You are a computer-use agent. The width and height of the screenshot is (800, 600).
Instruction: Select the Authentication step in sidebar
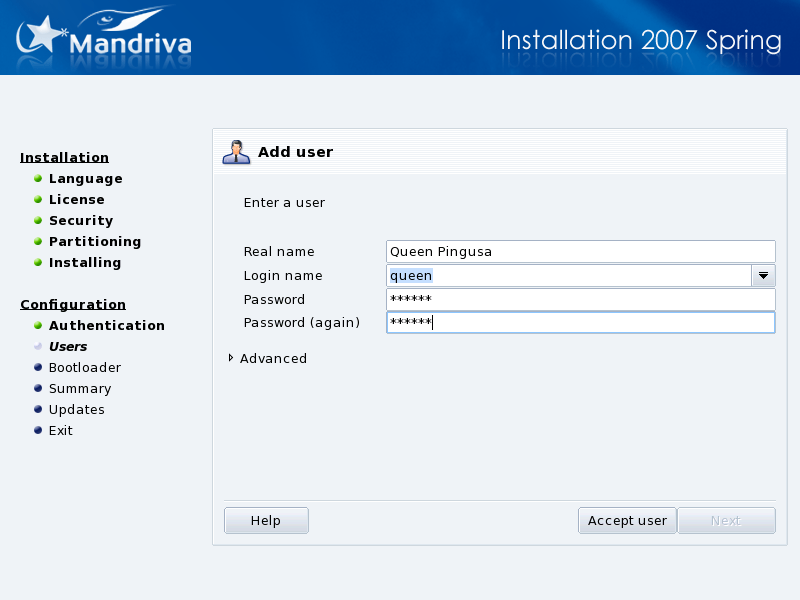[106, 326]
